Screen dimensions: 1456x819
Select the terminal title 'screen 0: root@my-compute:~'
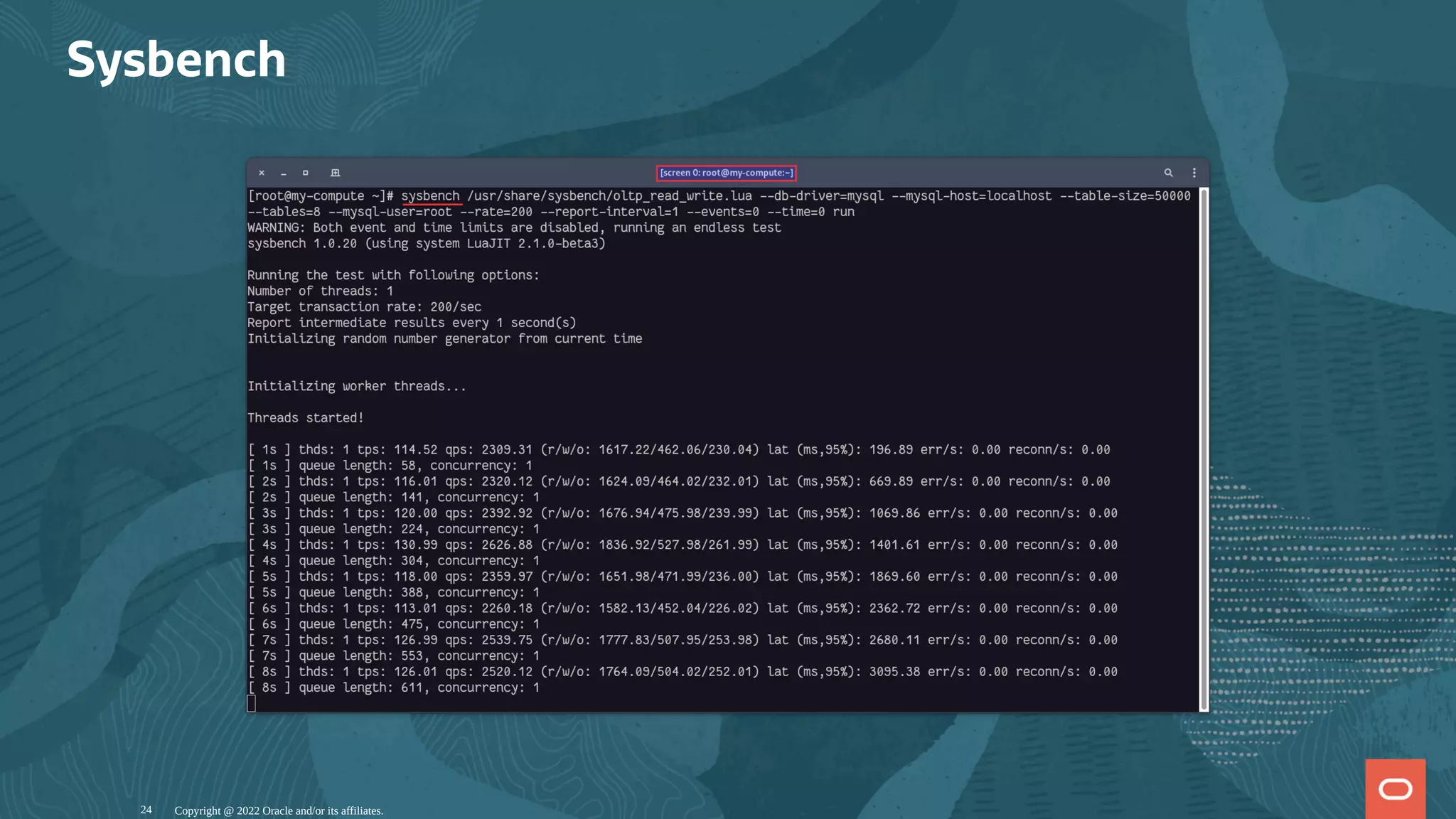726,173
